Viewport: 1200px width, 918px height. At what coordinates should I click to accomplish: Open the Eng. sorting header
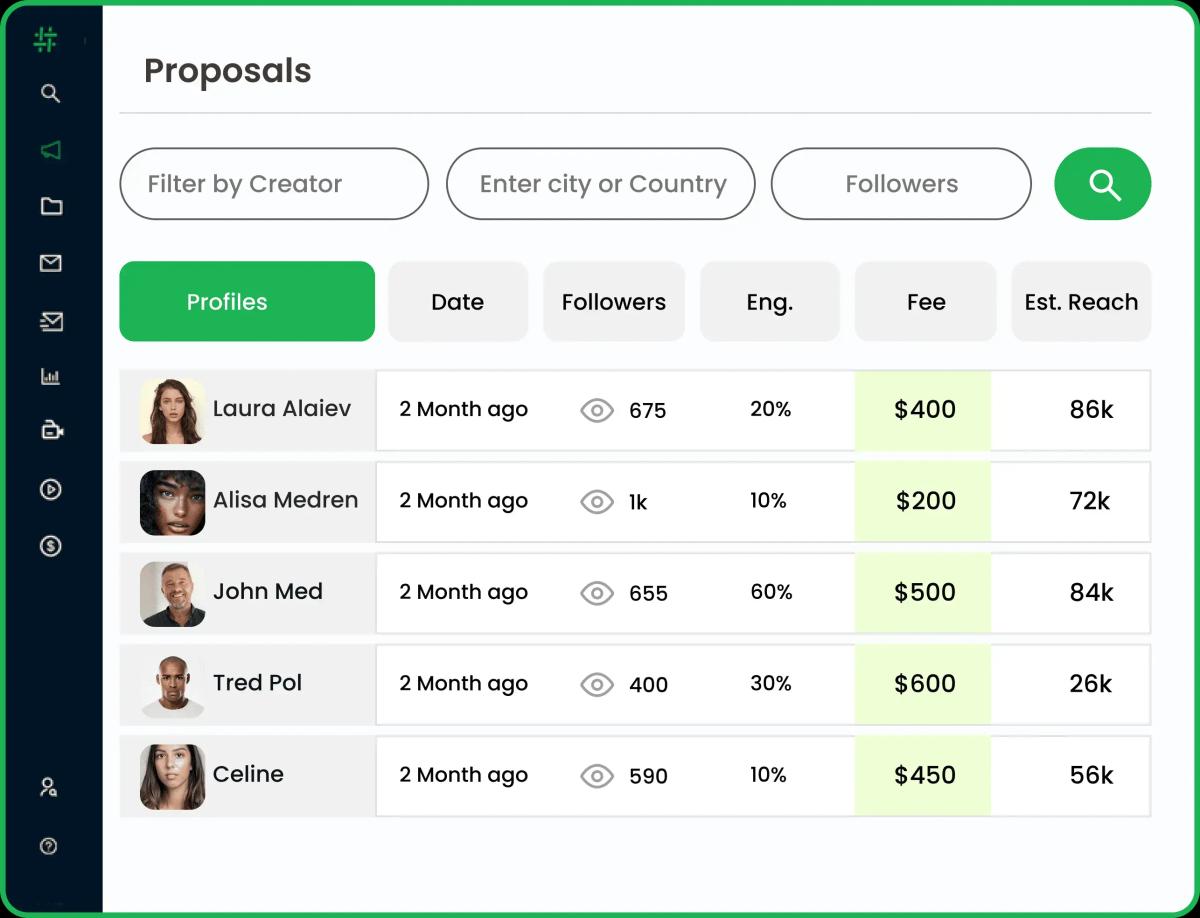pos(770,301)
